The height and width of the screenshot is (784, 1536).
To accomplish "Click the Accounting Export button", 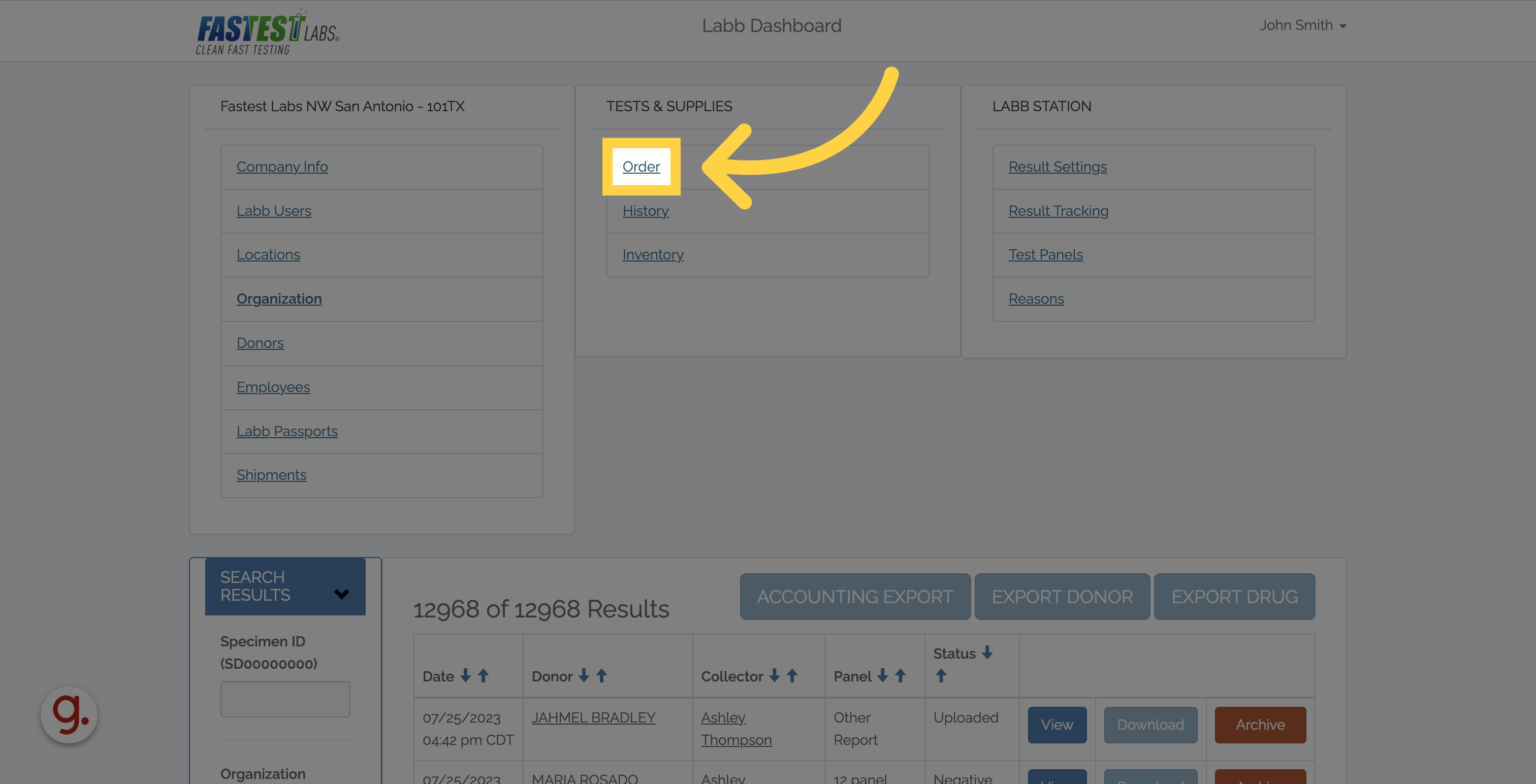I will click(855, 597).
